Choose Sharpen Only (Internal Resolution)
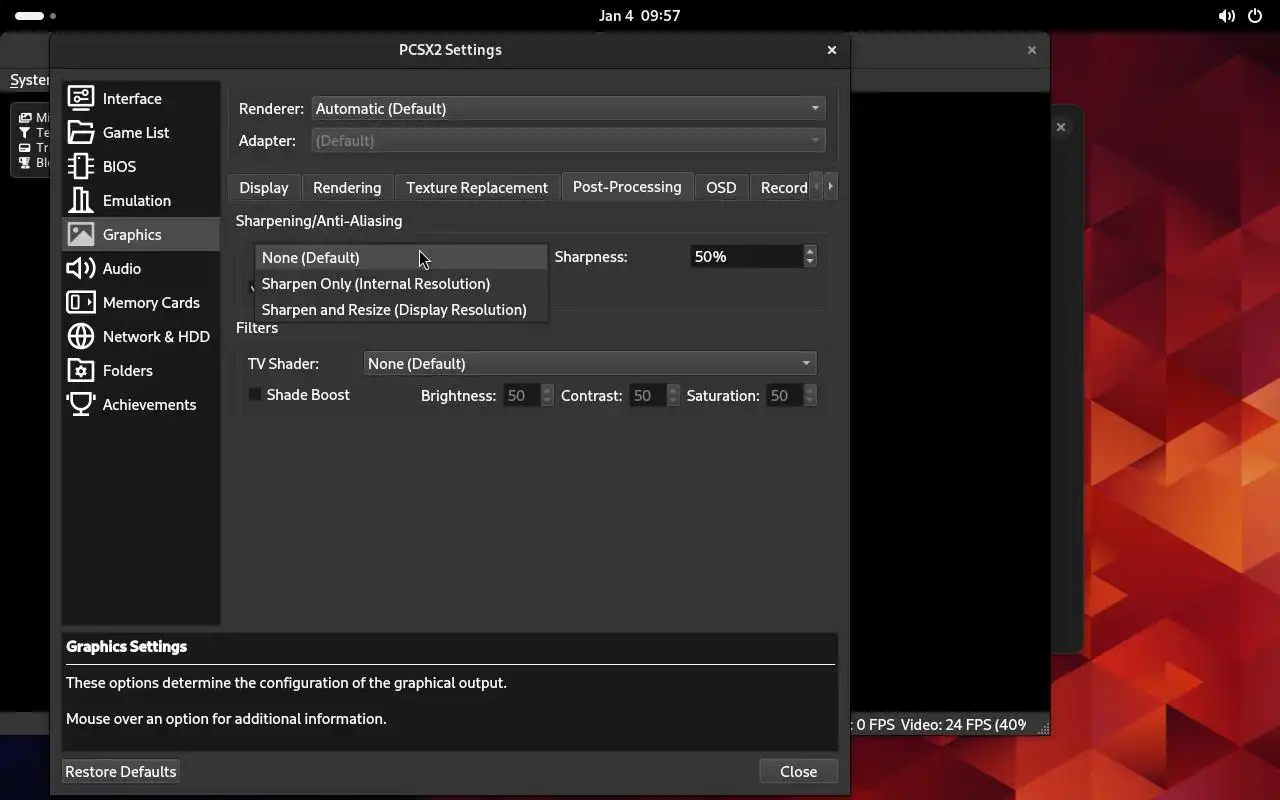The width and height of the screenshot is (1280, 800). (x=401, y=283)
